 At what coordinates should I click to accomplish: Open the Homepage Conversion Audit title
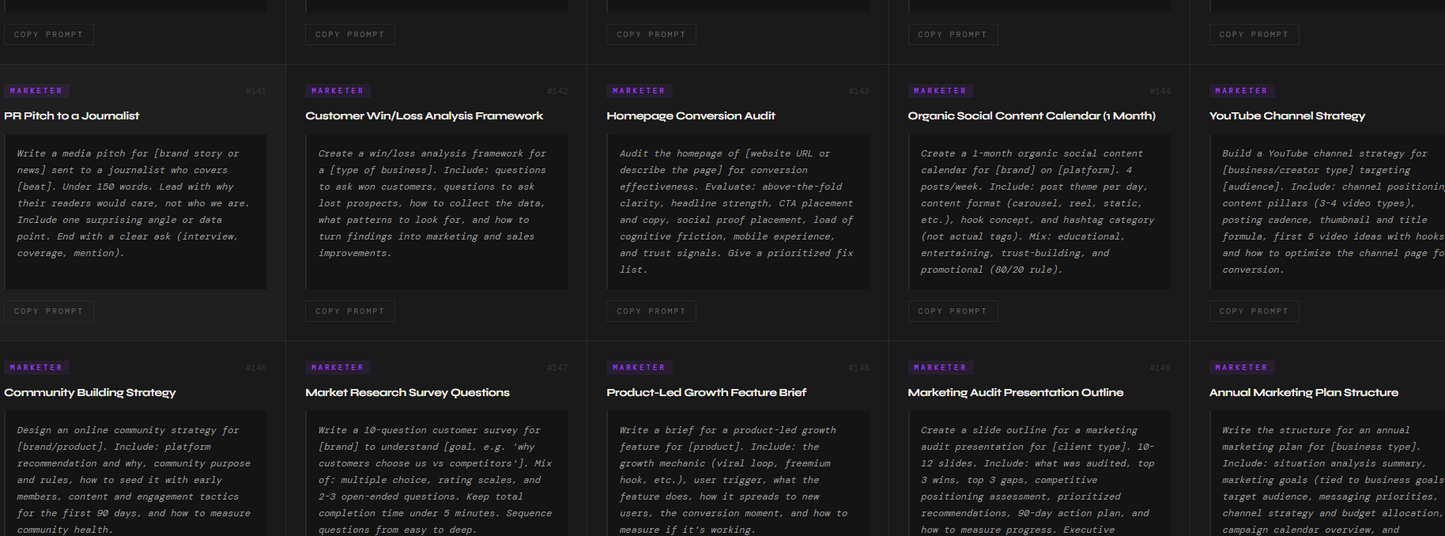[691, 116]
